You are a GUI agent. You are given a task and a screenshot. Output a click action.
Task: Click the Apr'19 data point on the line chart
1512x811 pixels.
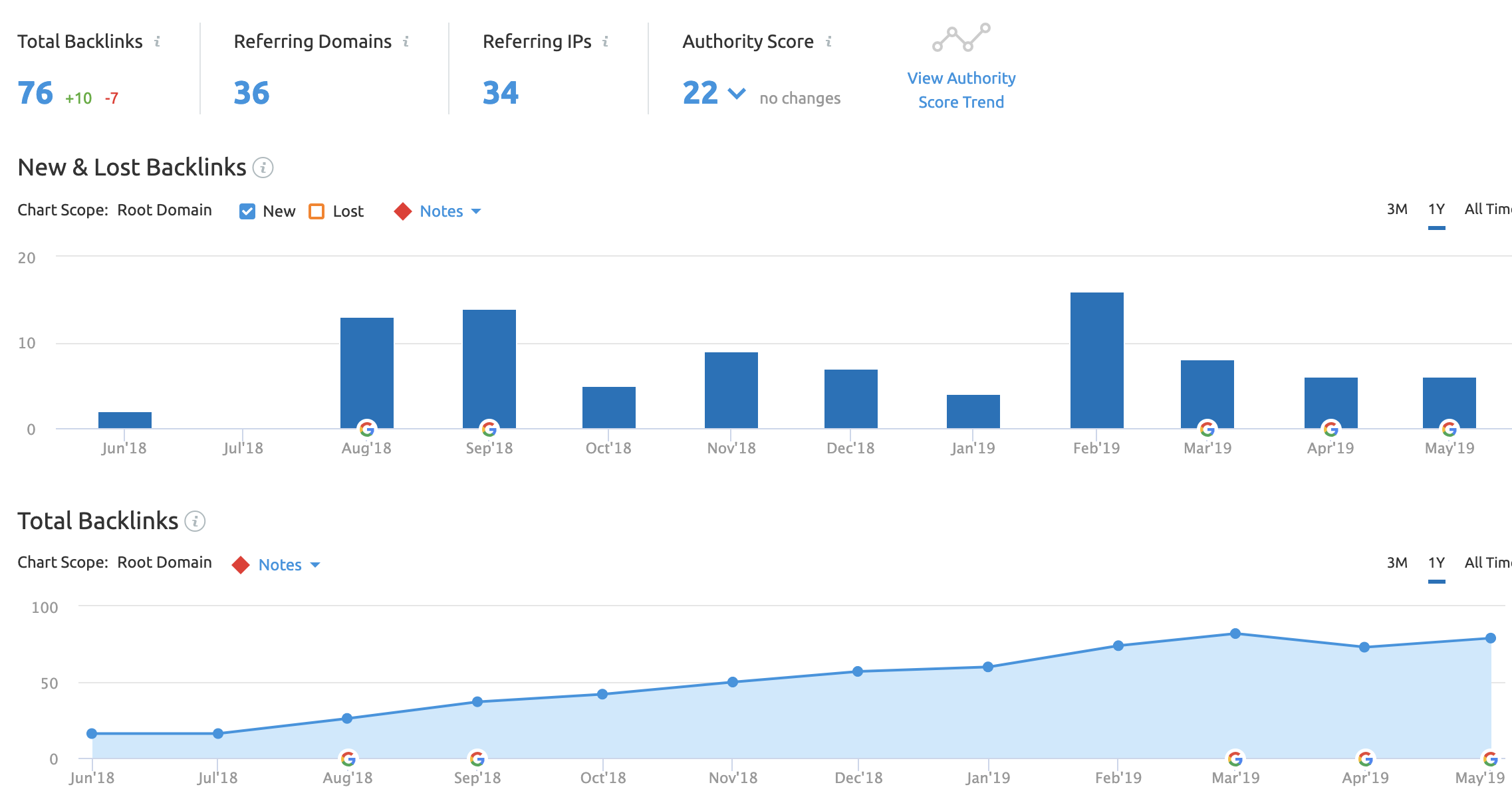[x=1364, y=647]
